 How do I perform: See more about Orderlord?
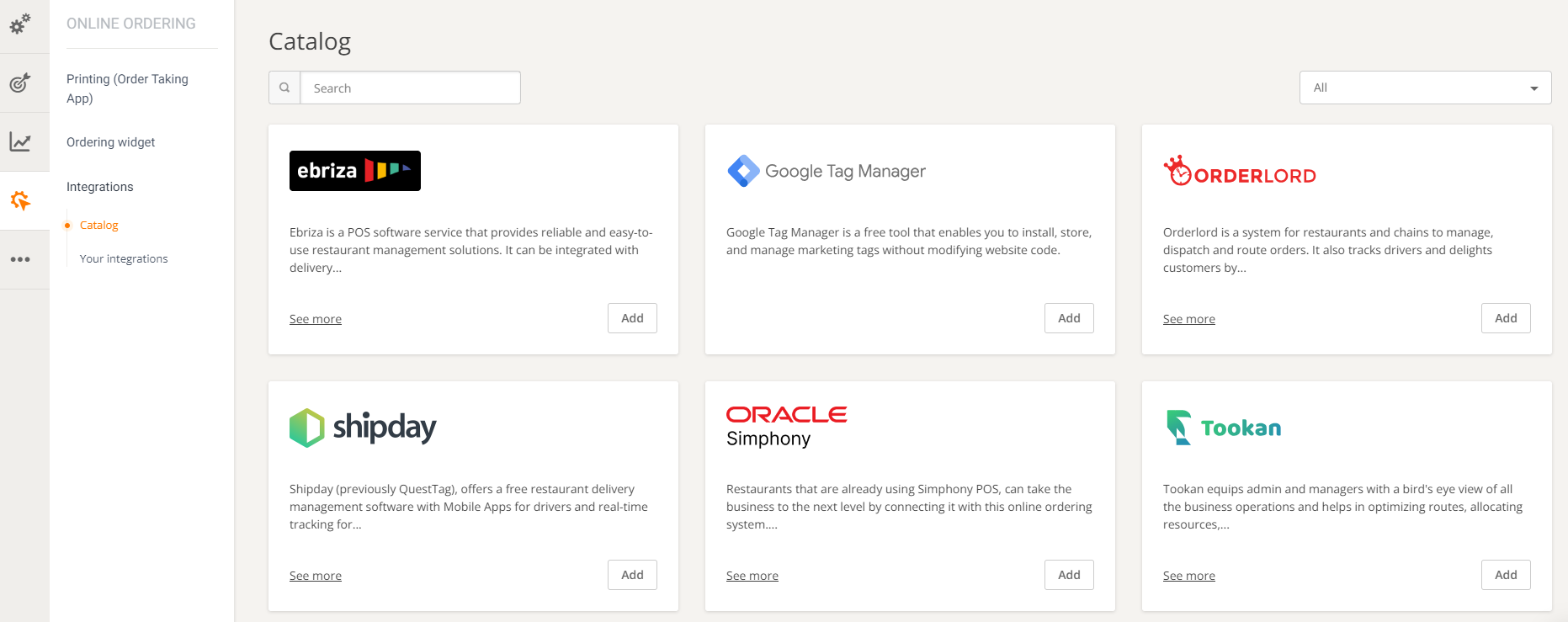(1189, 319)
